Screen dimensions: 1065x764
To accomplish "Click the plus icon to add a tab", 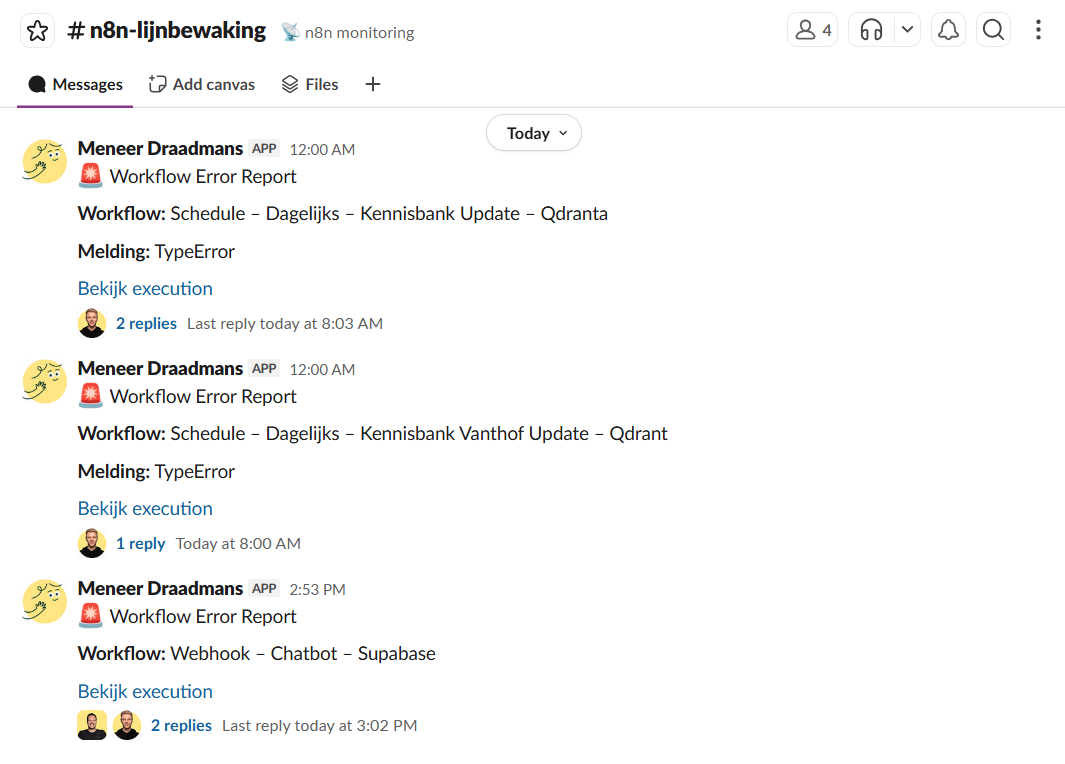I will click(x=372, y=84).
